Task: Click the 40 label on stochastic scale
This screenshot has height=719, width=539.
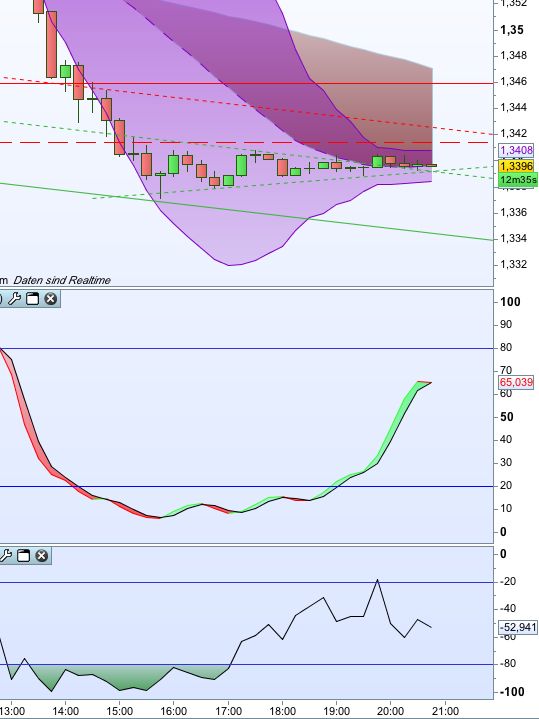Action: [506, 440]
